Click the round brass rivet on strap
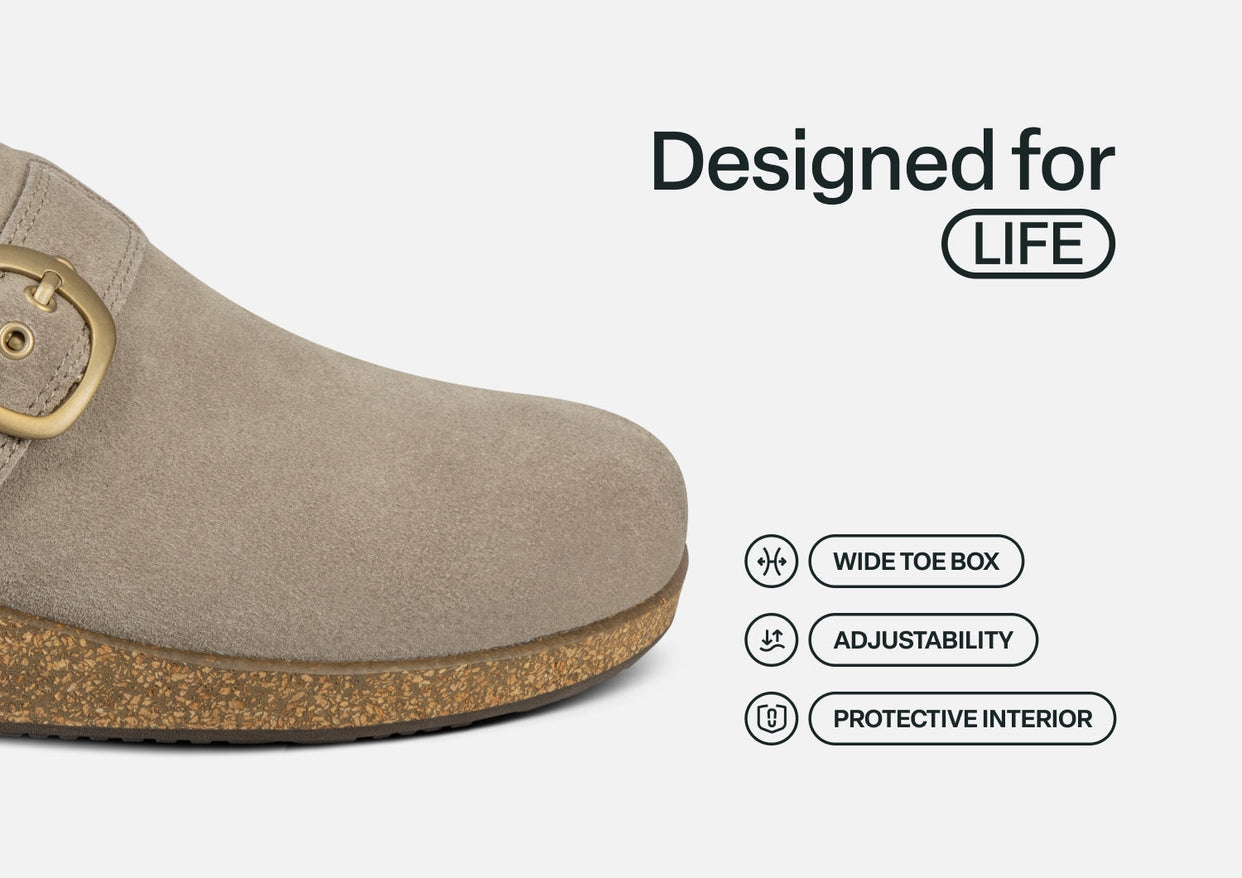The height and width of the screenshot is (878, 1242). point(15,341)
